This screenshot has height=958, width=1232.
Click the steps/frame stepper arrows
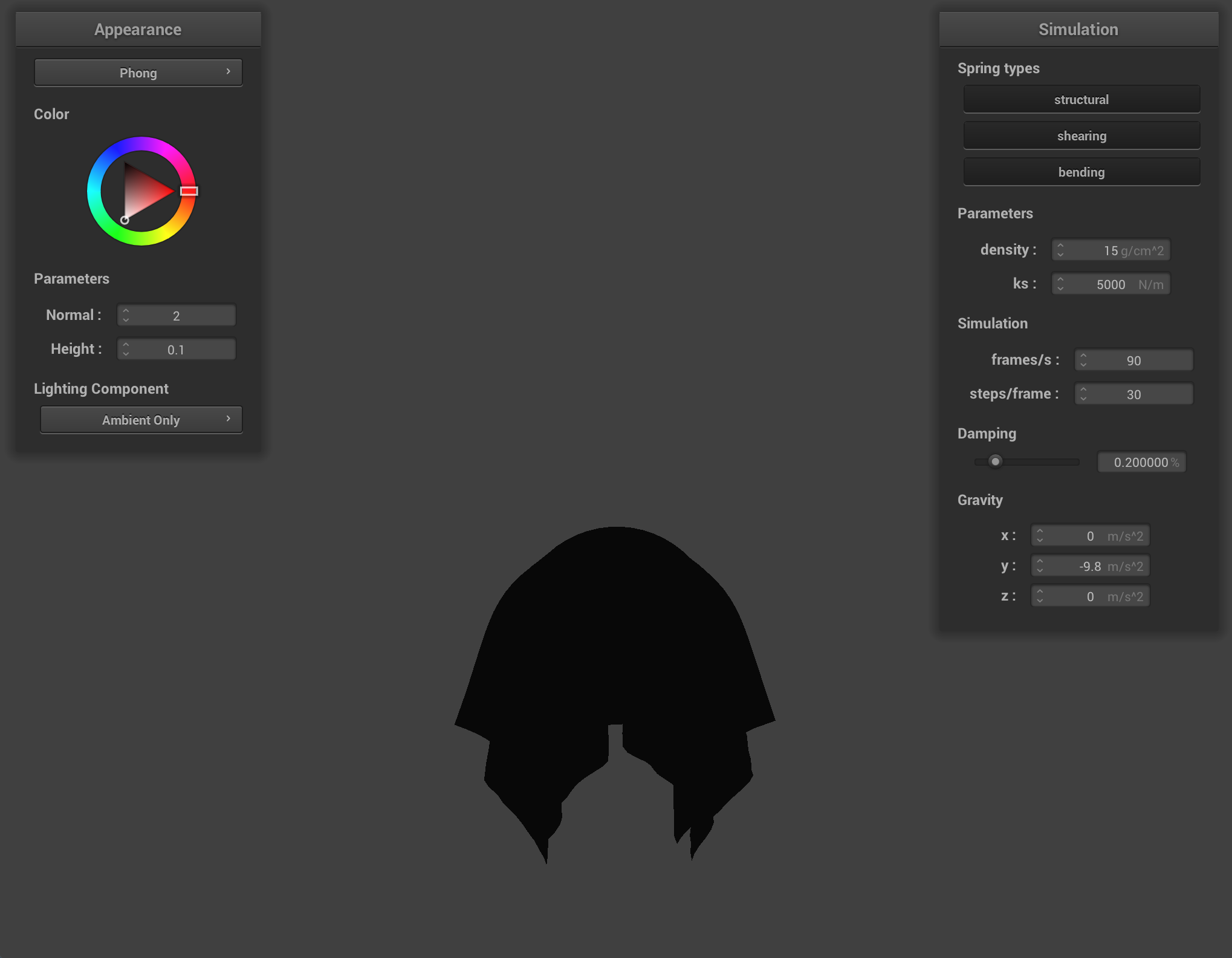pyautogui.click(x=1083, y=394)
